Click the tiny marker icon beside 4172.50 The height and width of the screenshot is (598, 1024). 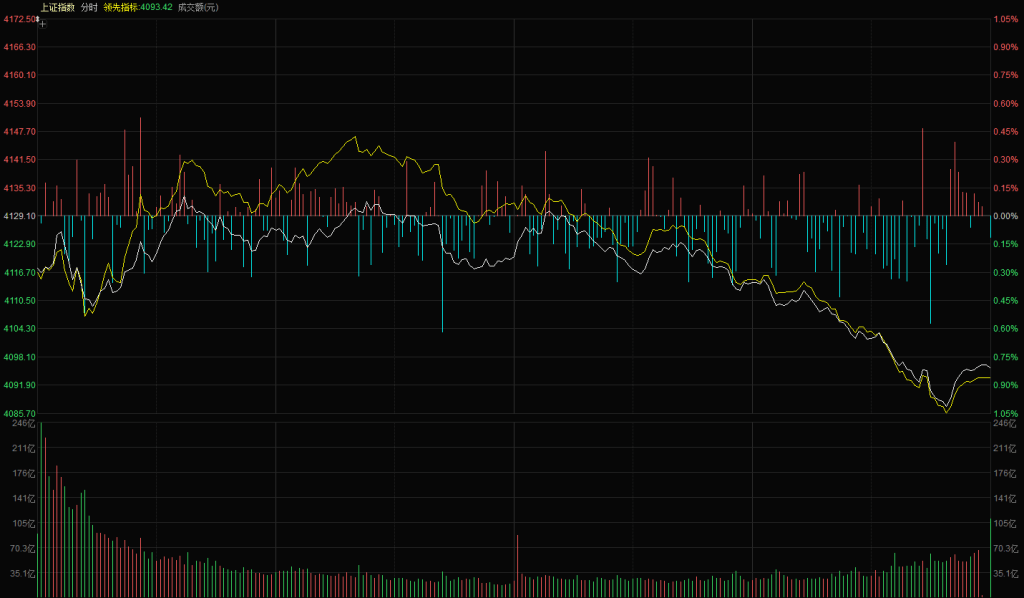click(37, 18)
